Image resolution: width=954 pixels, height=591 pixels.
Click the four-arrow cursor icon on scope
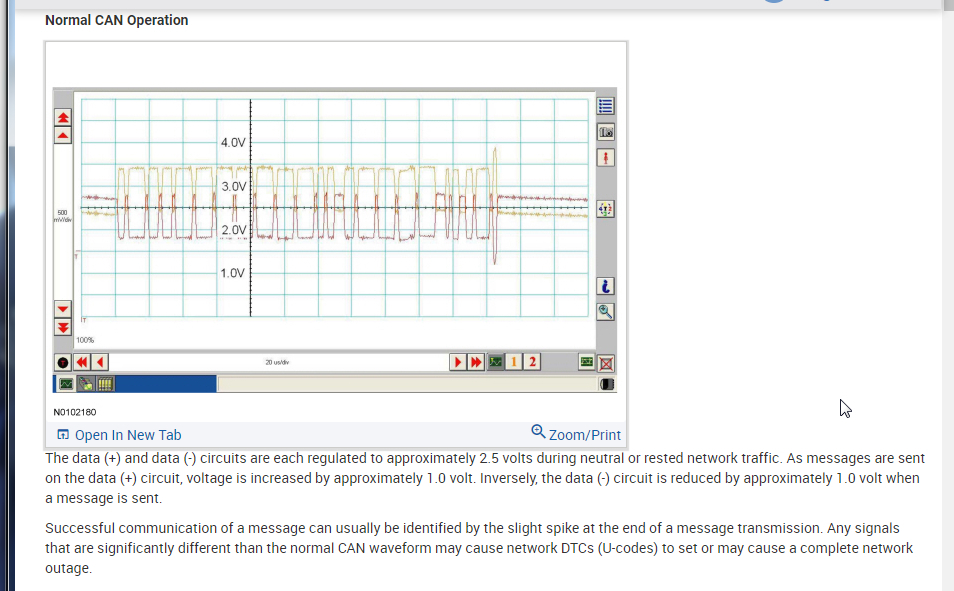(x=605, y=209)
